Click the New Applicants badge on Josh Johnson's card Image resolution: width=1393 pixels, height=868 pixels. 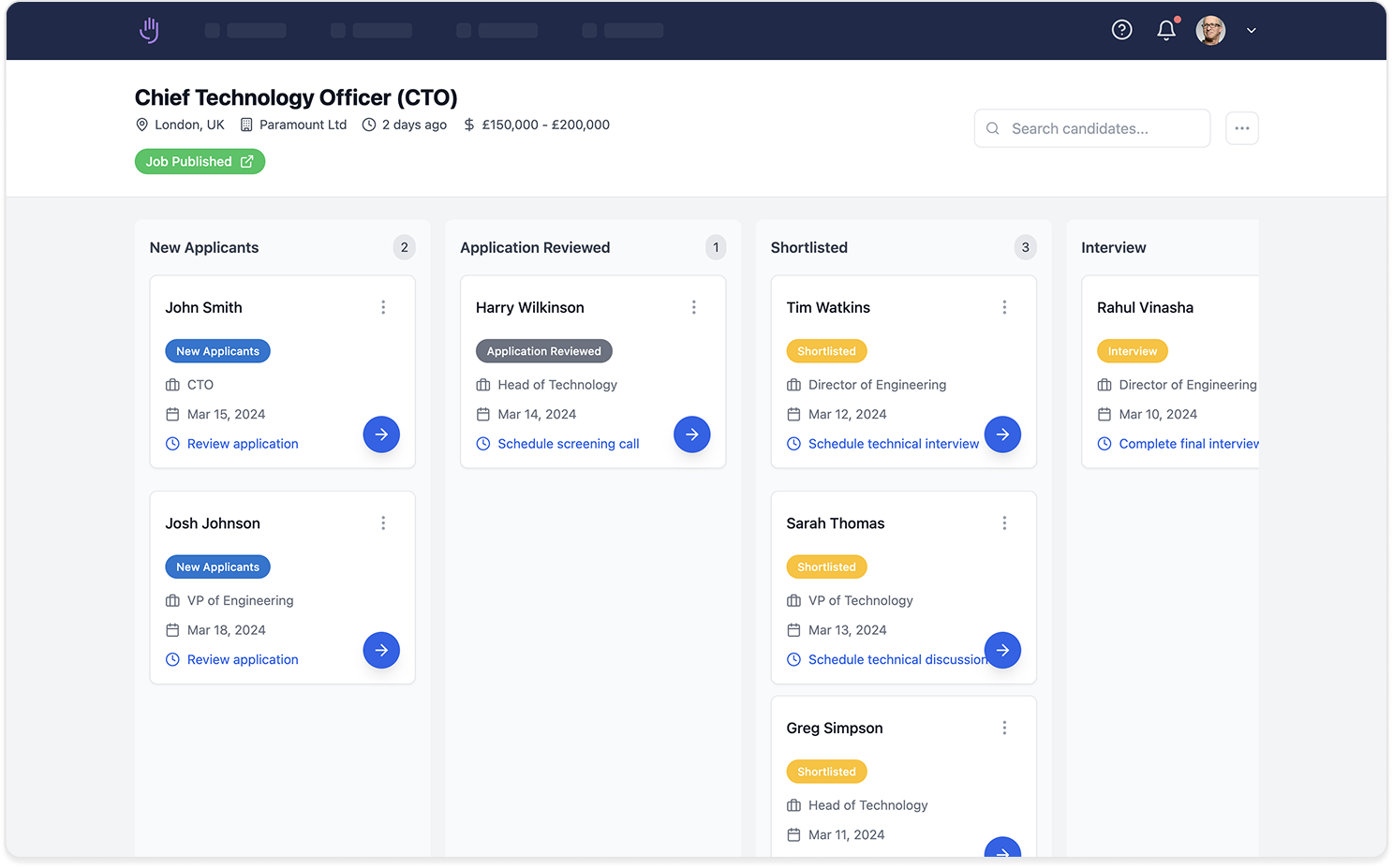pyautogui.click(x=217, y=566)
